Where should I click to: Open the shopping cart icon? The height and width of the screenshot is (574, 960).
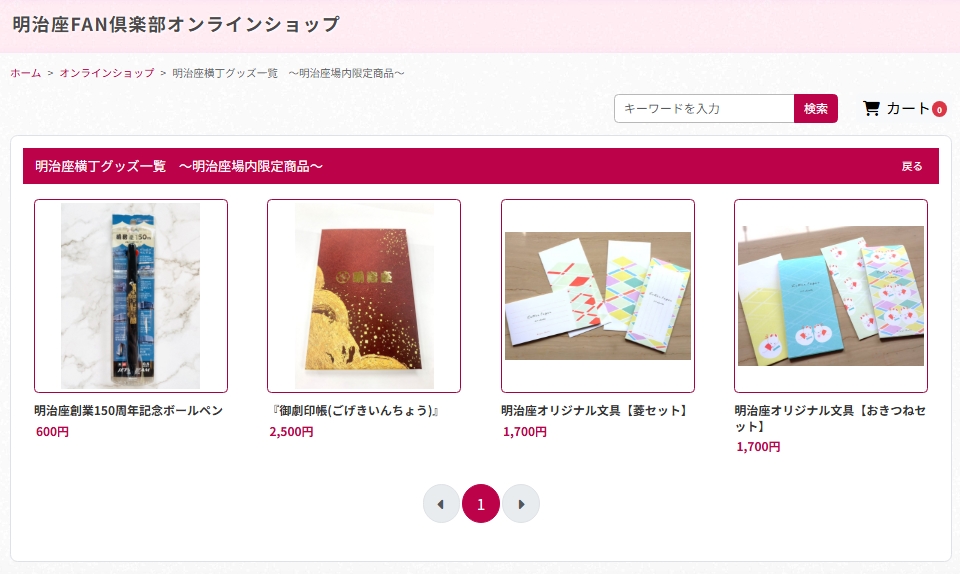(871, 108)
